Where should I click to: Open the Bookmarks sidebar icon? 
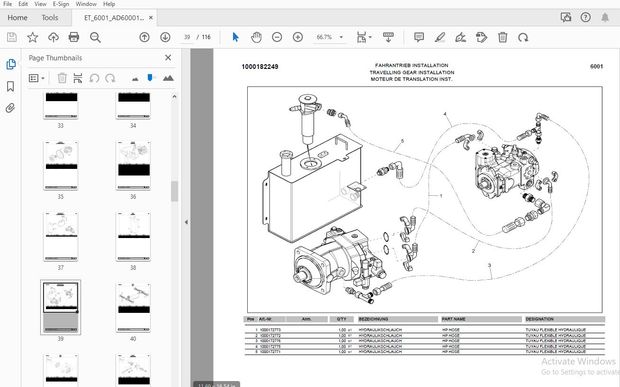pos(11,86)
